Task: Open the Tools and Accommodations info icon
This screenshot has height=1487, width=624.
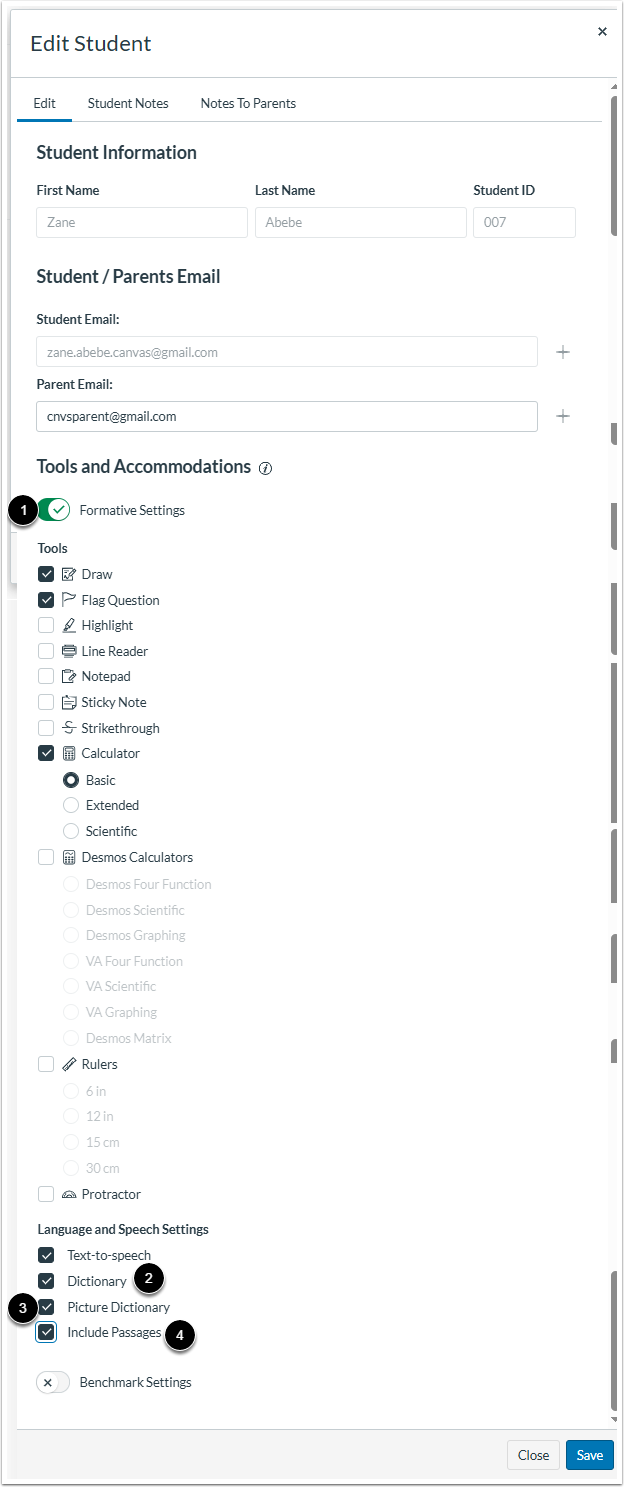Action: (263, 466)
